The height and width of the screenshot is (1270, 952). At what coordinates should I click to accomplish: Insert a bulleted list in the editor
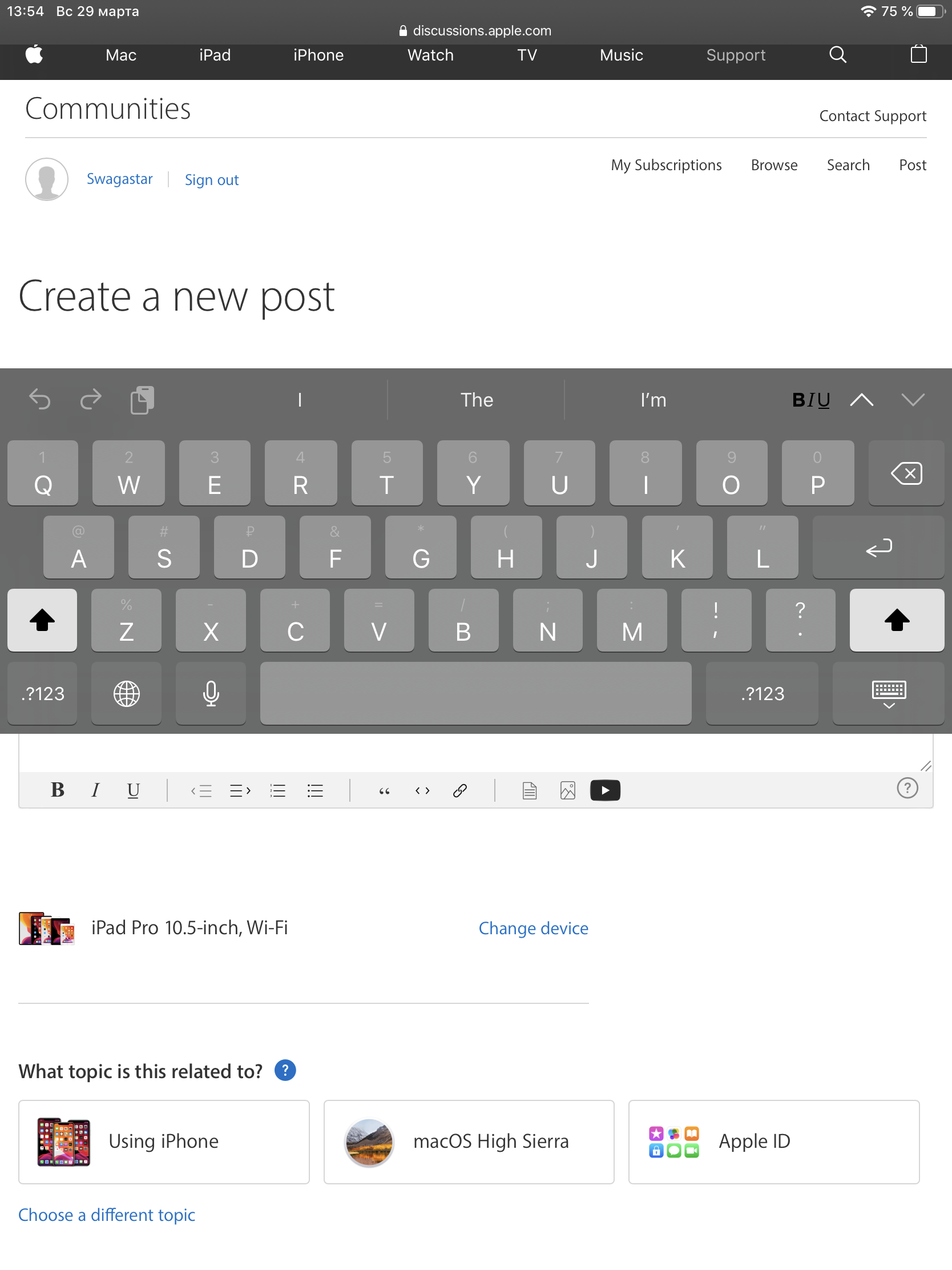tap(315, 790)
